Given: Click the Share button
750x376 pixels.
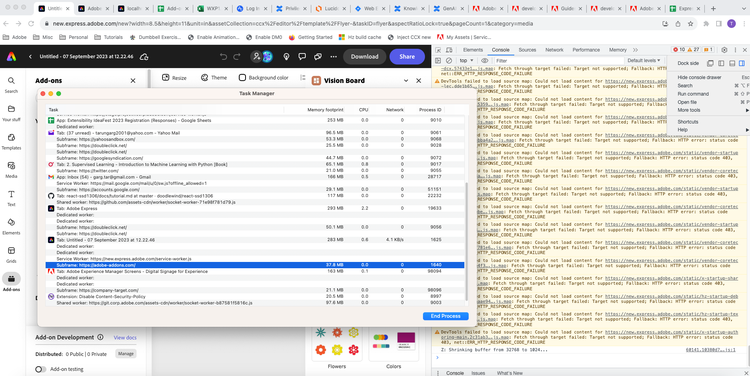Looking at the screenshot, I should pyautogui.click(x=407, y=56).
